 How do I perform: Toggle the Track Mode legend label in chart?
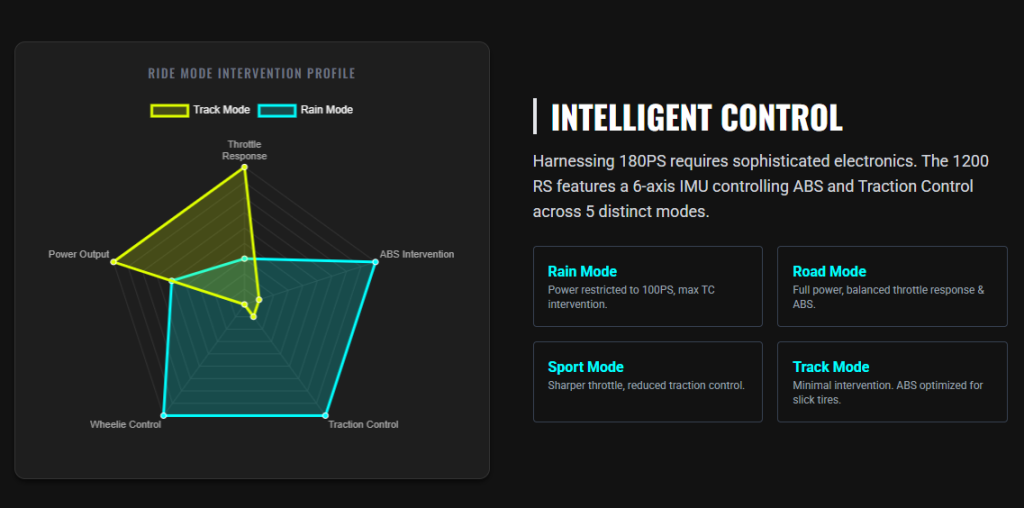221,110
